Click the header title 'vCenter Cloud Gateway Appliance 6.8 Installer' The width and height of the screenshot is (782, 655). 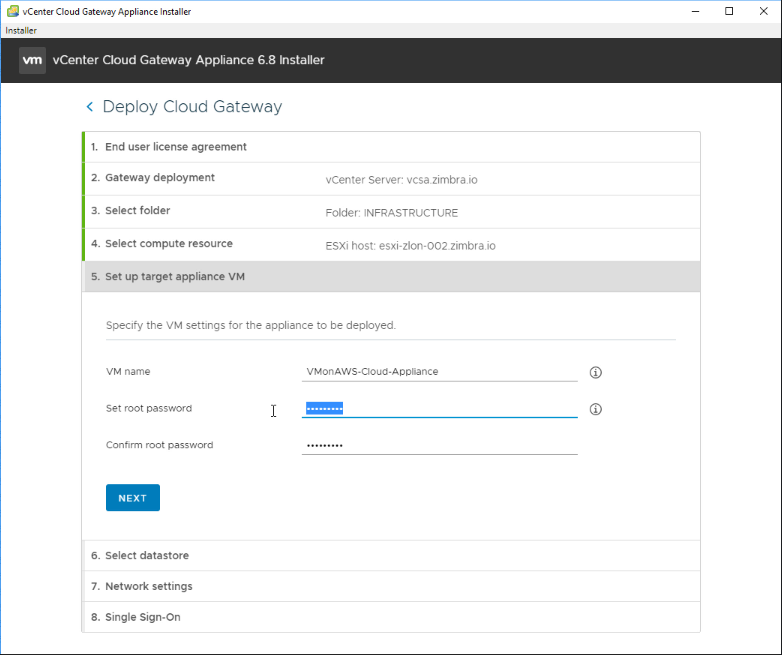189,60
